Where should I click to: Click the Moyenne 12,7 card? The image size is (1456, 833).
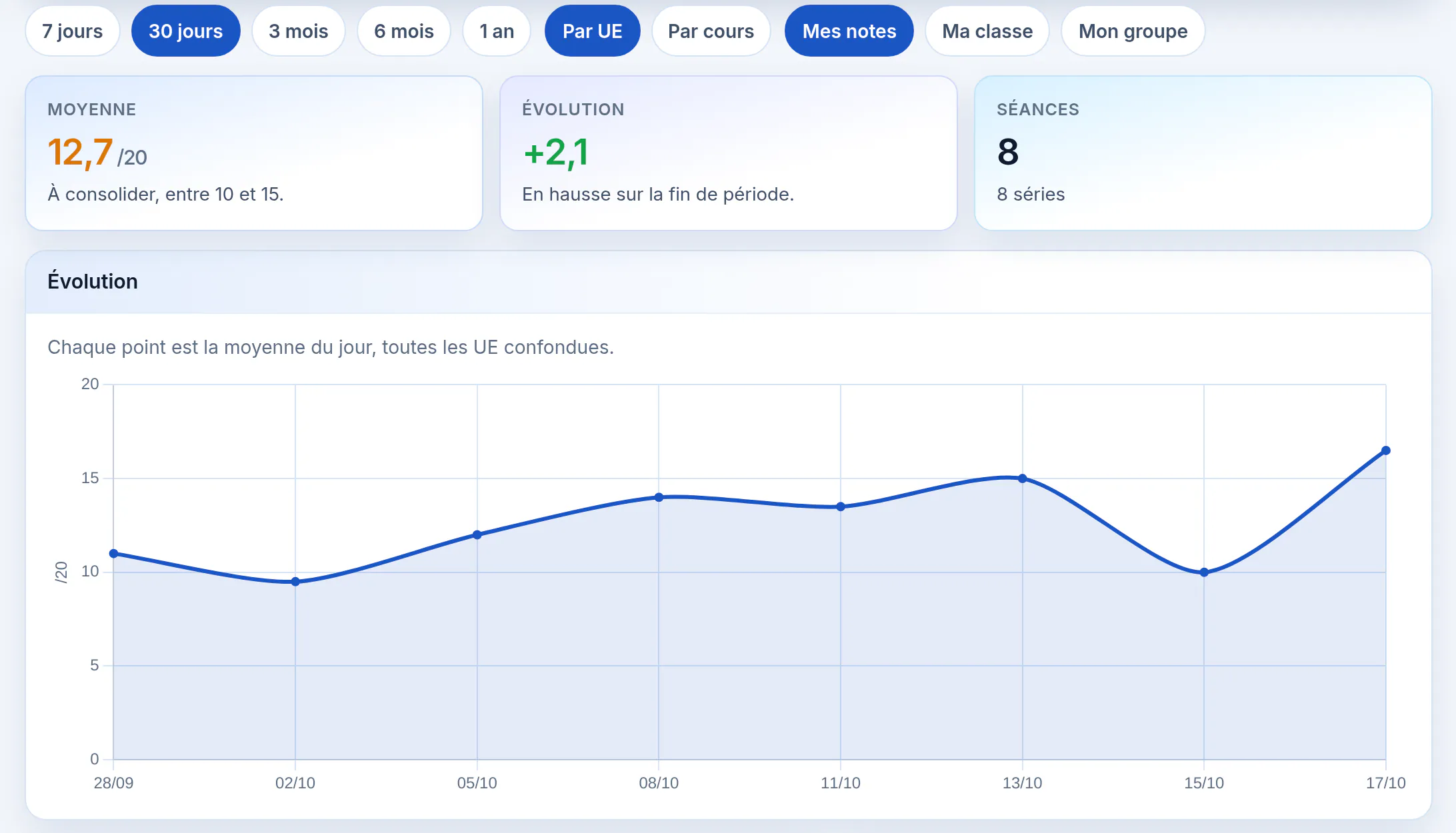(x=254, y=153)
